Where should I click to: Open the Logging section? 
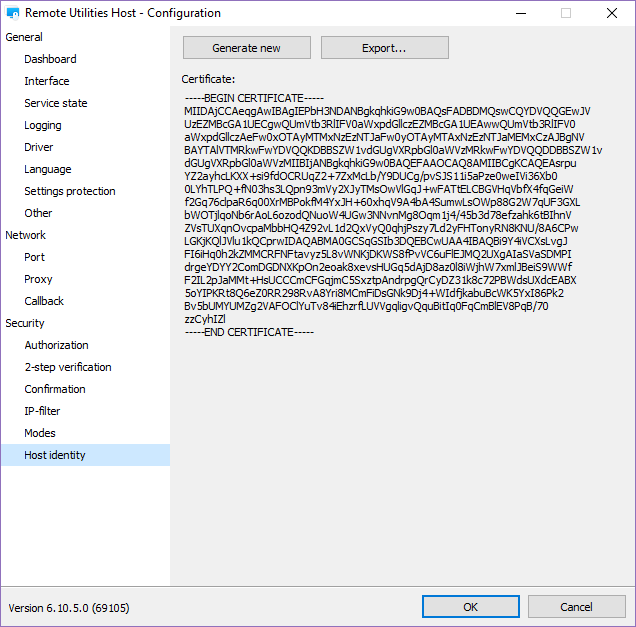click(43, 125)
